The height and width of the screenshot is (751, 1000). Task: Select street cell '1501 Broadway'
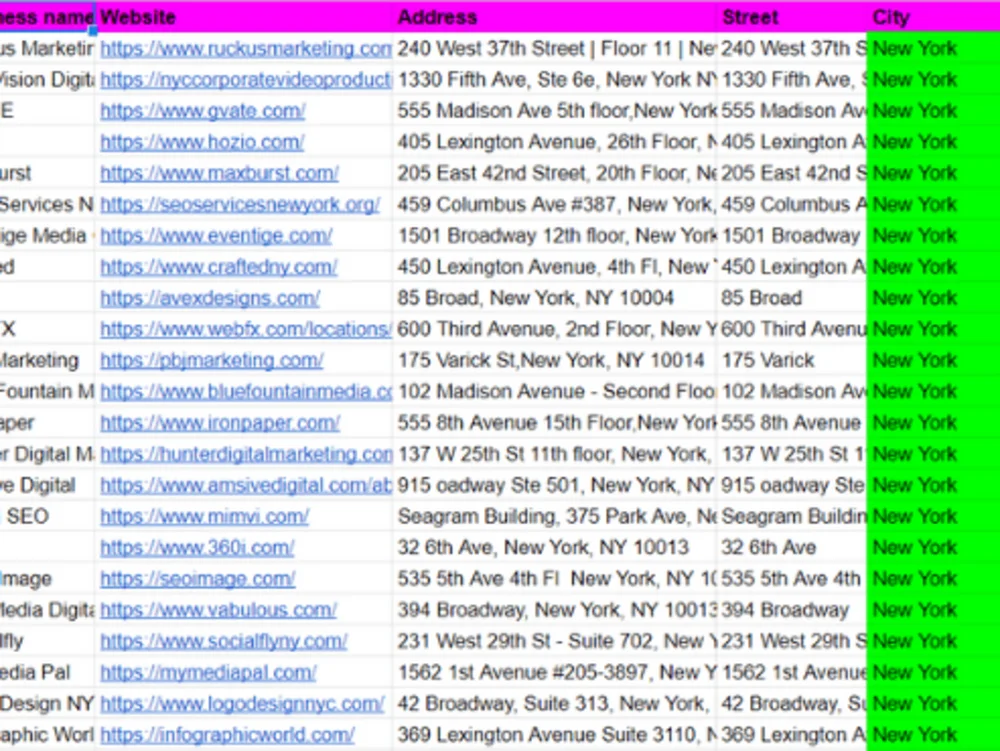tap(791, 236)
